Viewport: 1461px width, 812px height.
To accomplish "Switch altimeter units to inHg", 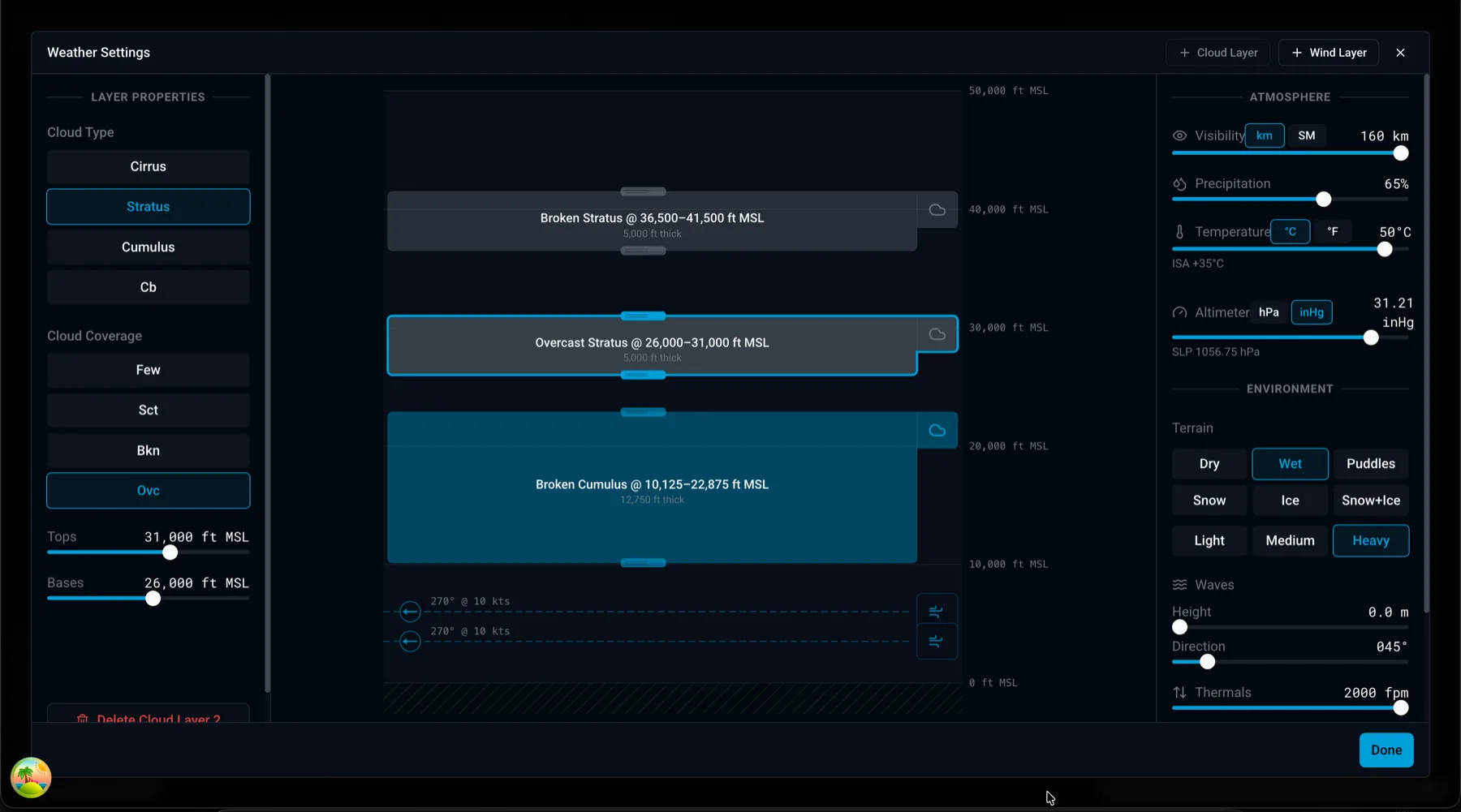I will pos(1312,312).
